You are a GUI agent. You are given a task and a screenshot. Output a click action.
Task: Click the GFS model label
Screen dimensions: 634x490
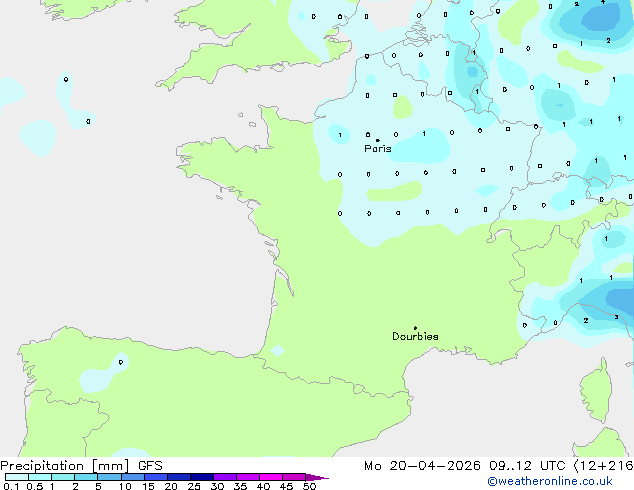point(150,466)
